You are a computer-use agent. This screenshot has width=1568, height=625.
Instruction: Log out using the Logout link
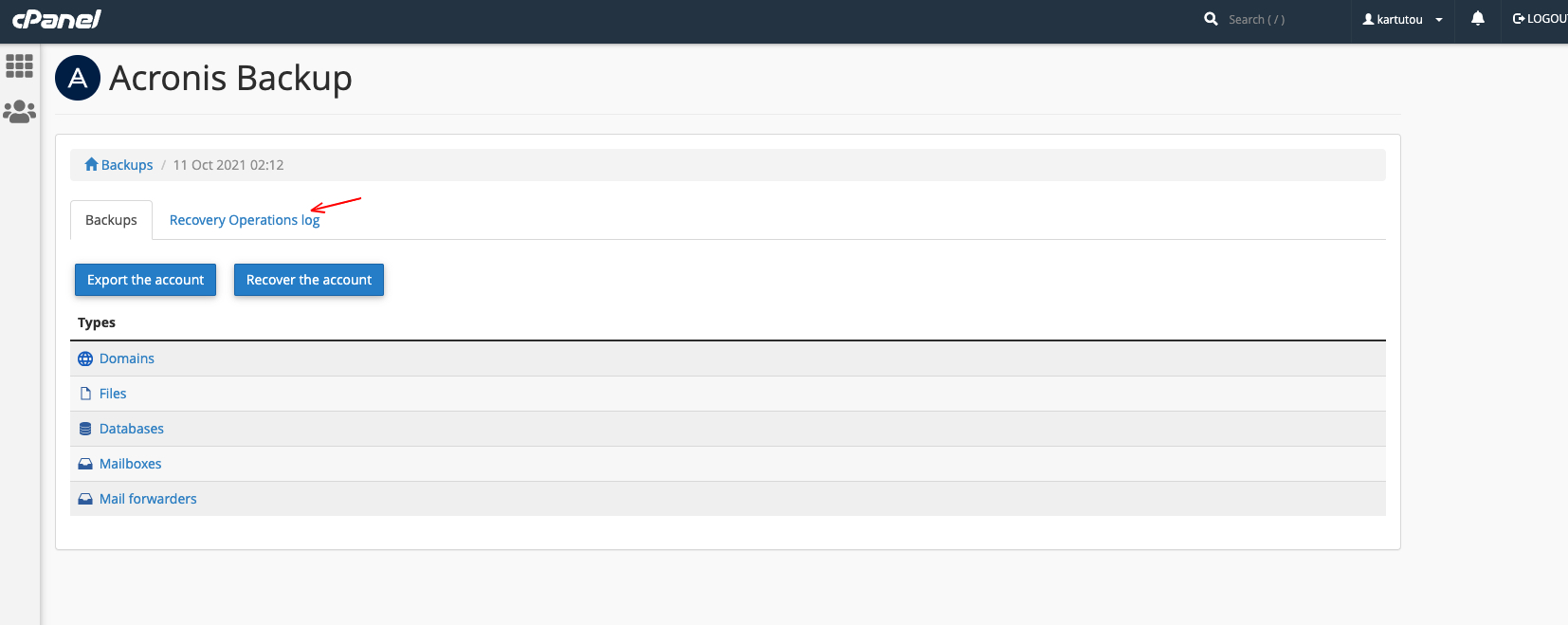(x=1541, y=19)
